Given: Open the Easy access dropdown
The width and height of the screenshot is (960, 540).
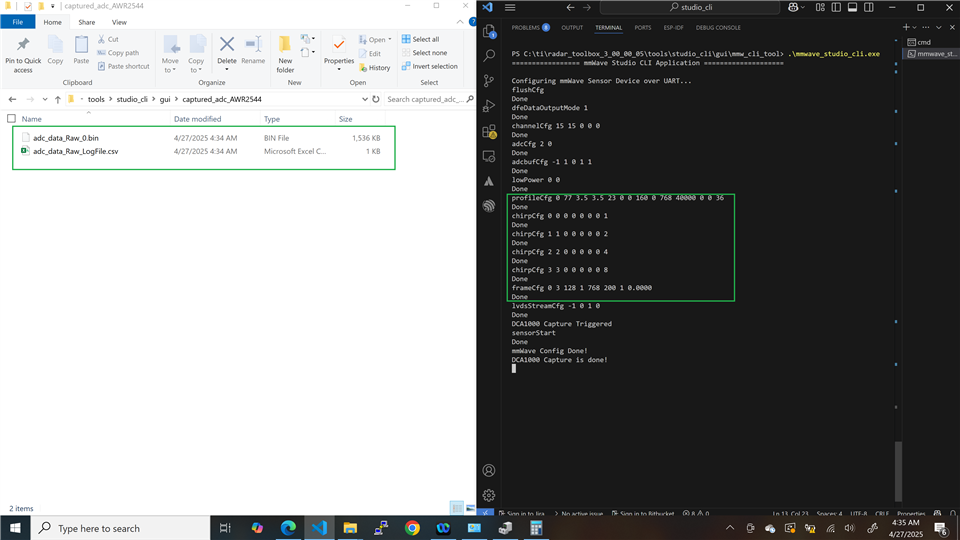Looking at the screenshot, I should [x=308, y=53].
